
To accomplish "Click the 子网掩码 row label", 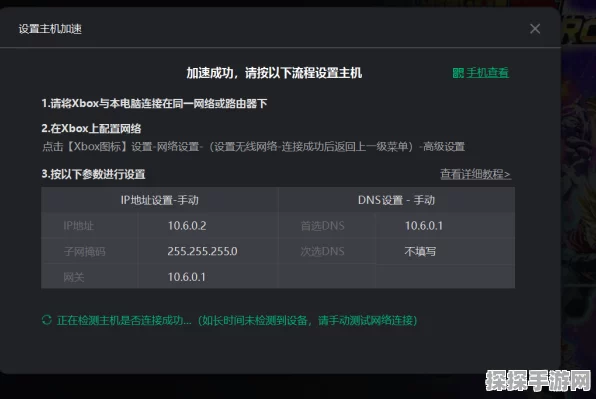I will point(84,251).
